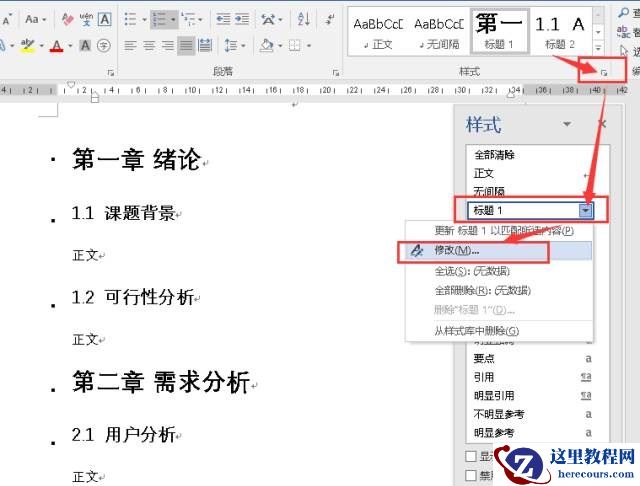Image resolution: width=640 pixels, height=486 pixels.
Task: Open the Font dialog launcher
Action: [111, 73]
